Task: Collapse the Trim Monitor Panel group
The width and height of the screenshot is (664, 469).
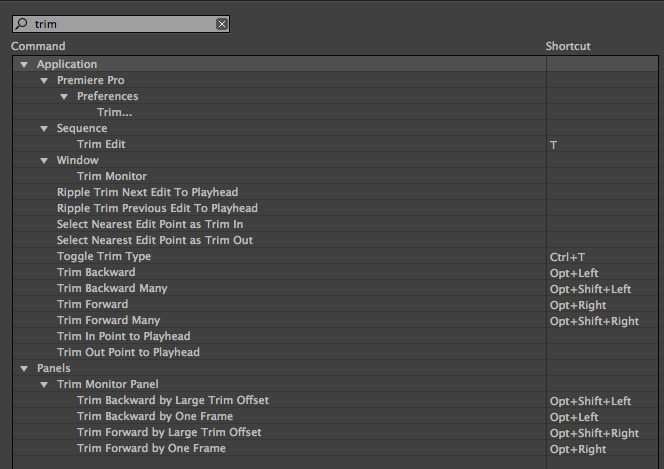Action: [45, 385]
